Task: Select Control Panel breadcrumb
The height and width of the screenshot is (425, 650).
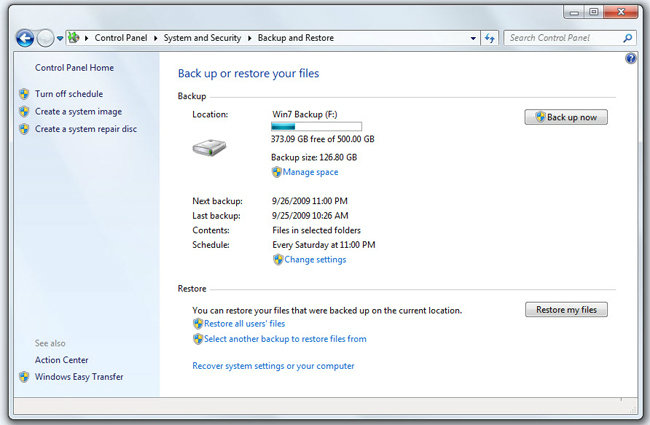Action: tap(121, 38)
